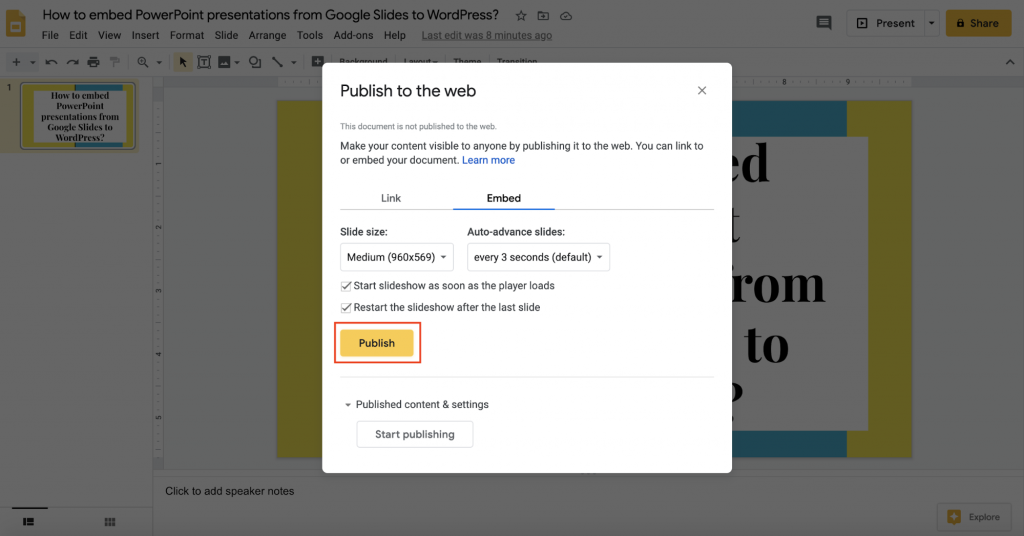Screen dimensions: 1024x536
Task: Toggle Start slideshow as soon as player loads
Action: click(x=346, y=286)
